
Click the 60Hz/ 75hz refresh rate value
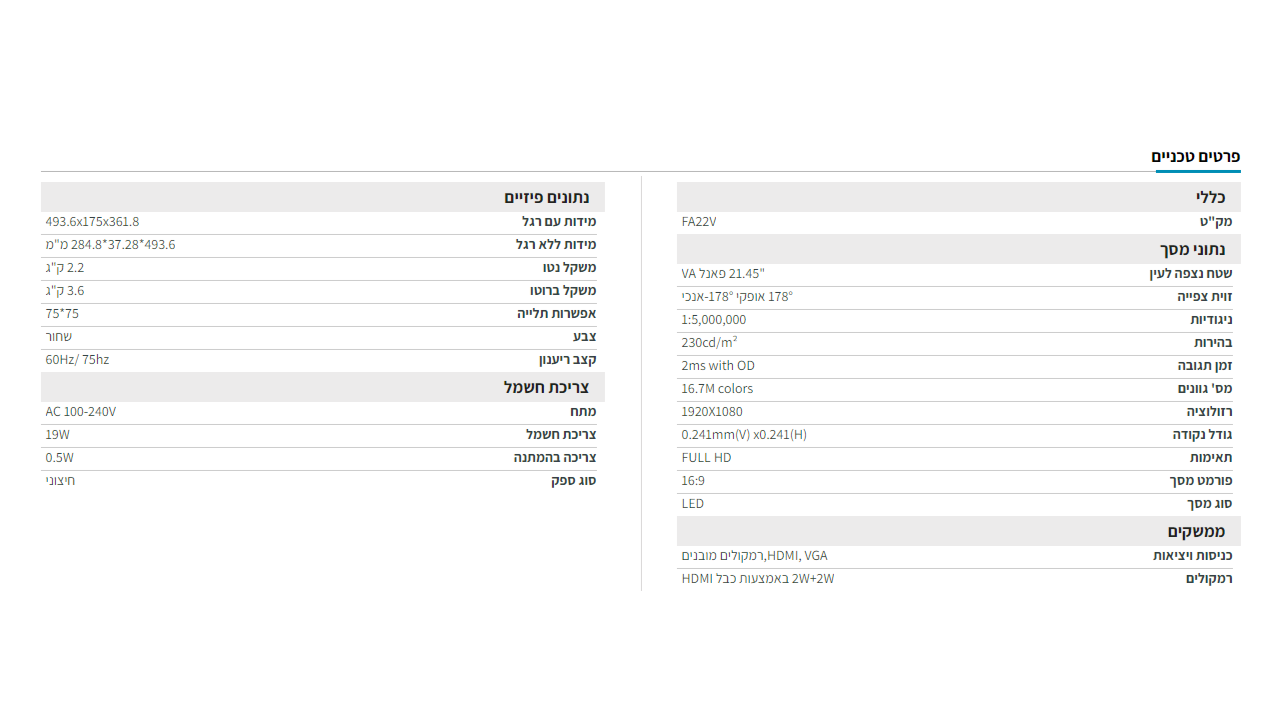pos(77,360)
